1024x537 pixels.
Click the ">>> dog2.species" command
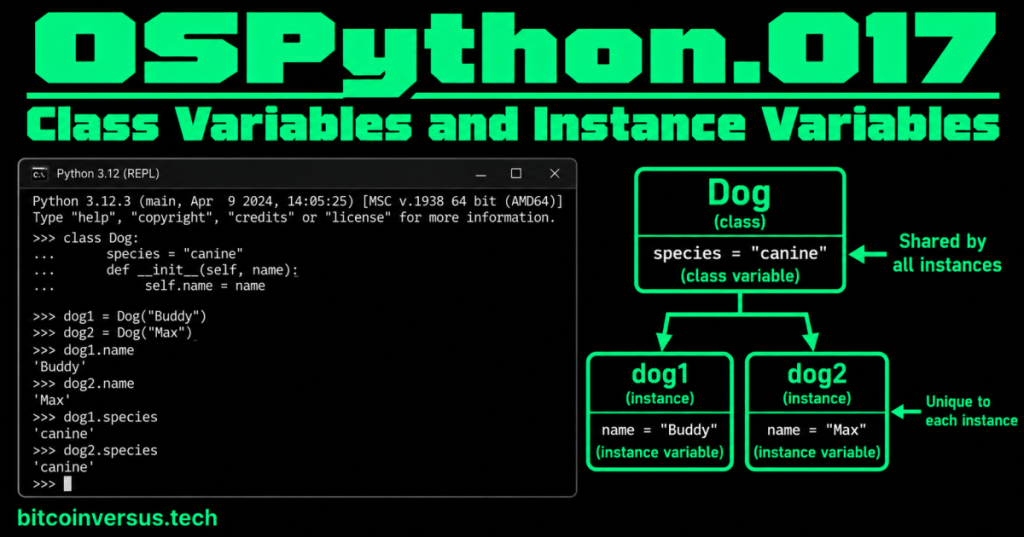[x=95, y=450]
